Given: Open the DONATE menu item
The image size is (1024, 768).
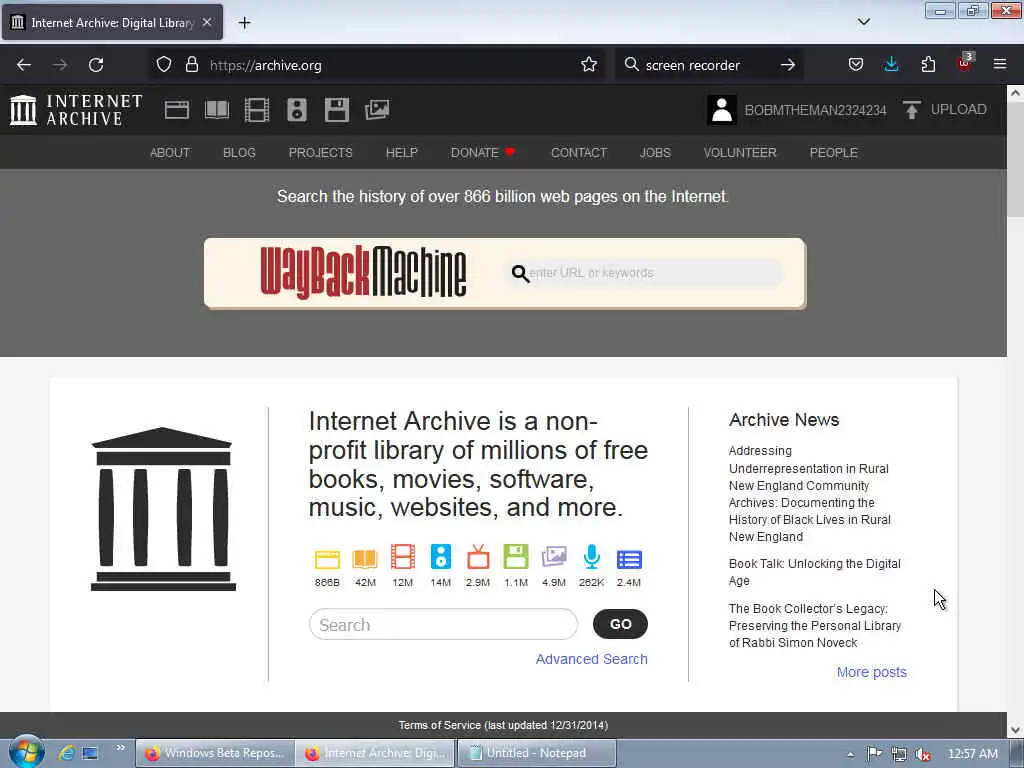Looking at the screenshot, I should tap(483, 153).
